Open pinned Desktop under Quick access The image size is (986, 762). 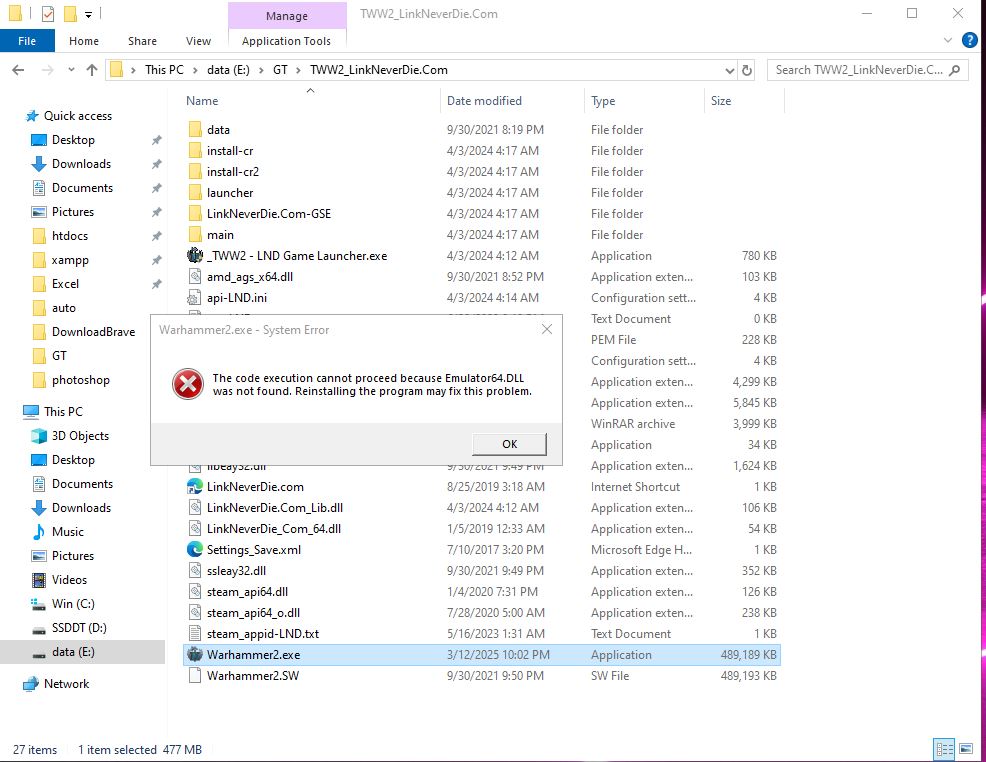[73, 140]
